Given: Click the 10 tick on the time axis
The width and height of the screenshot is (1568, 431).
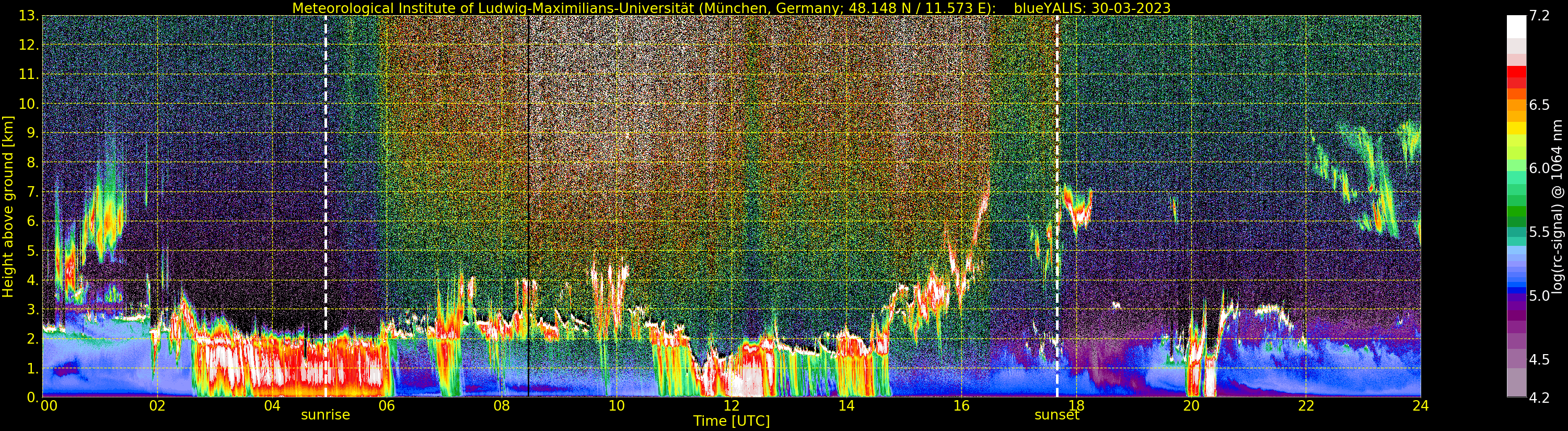Looking at the screenshot, I should (x=617, y=406).
